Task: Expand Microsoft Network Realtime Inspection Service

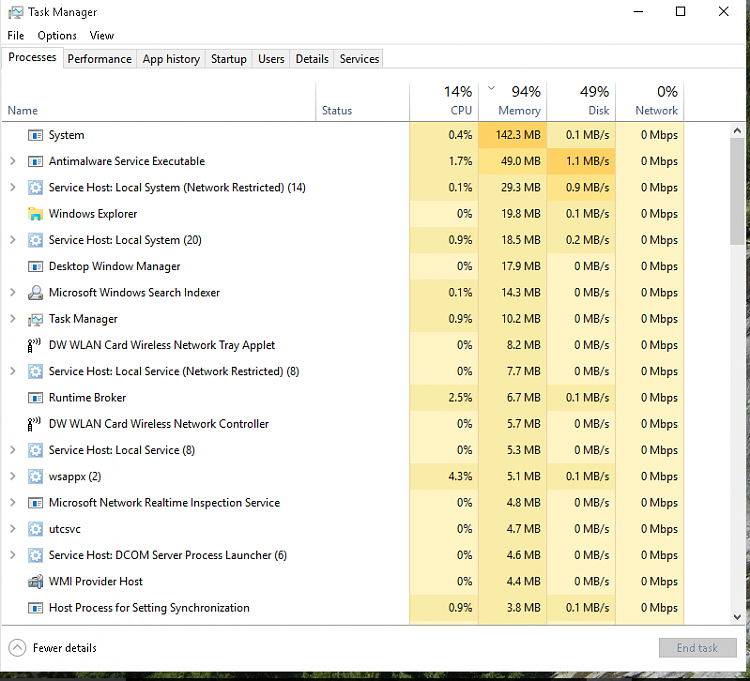Action: pyautogui.click(x=13, y=503)
